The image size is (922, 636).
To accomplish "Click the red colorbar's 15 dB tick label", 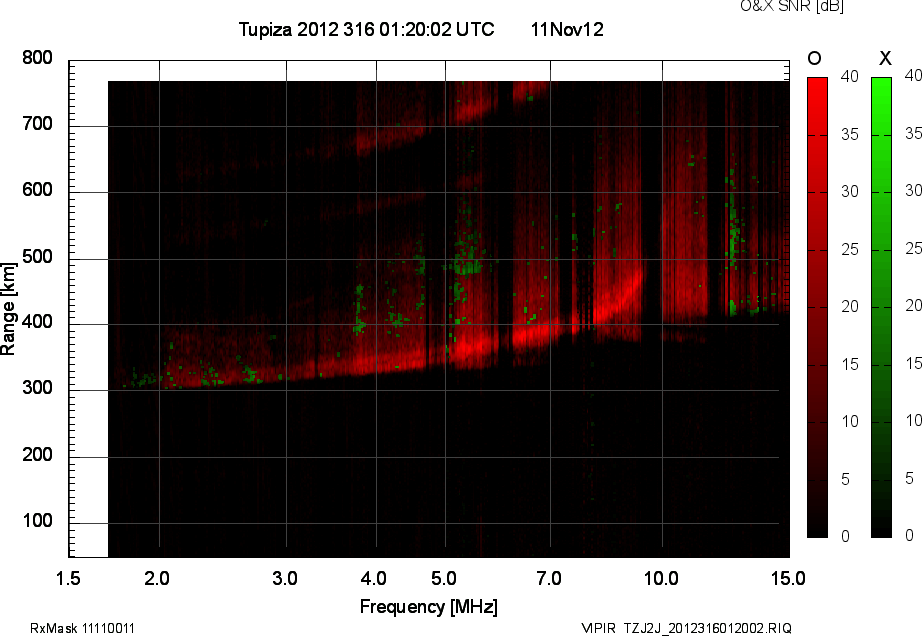I will tap(850, 365).
